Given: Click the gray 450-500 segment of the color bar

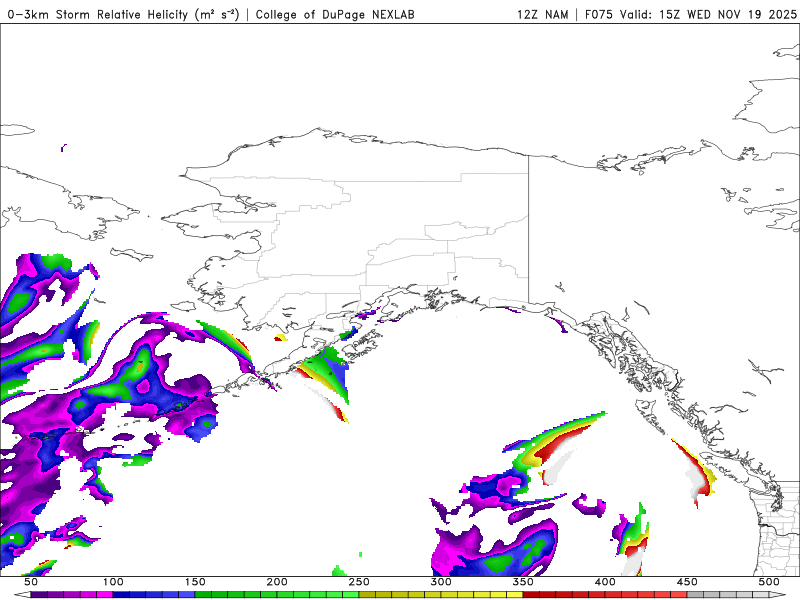Looking at the screenshot, I should [x=728, y=595].
